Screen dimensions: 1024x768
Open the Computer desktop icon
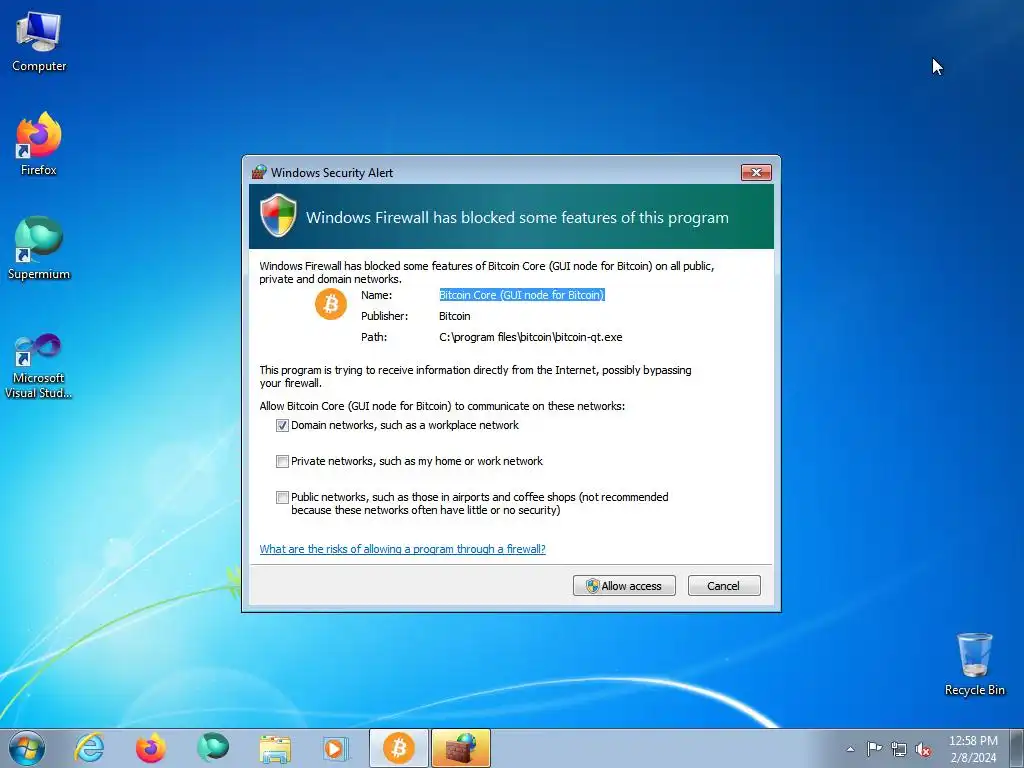click(x=39, y=42)
